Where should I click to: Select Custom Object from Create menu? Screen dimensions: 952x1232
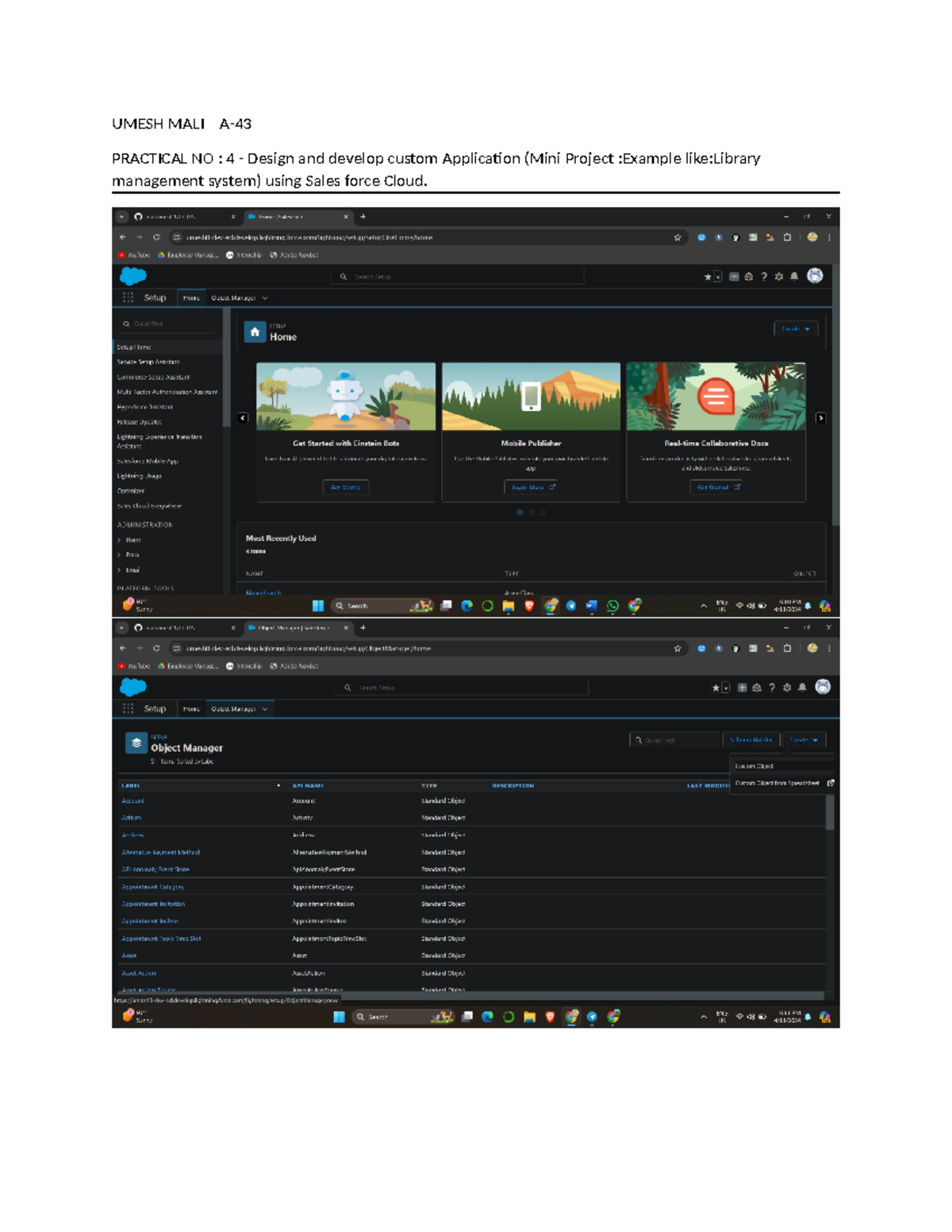(754, 766)
